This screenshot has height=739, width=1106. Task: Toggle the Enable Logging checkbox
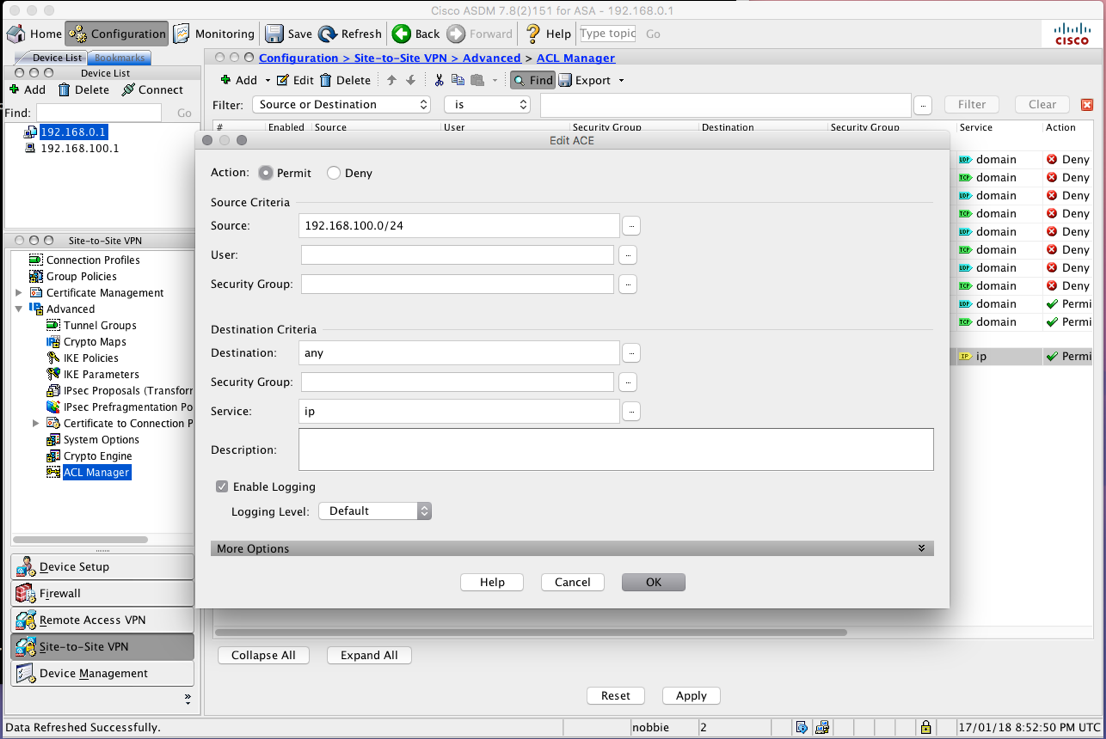[222, 487]
